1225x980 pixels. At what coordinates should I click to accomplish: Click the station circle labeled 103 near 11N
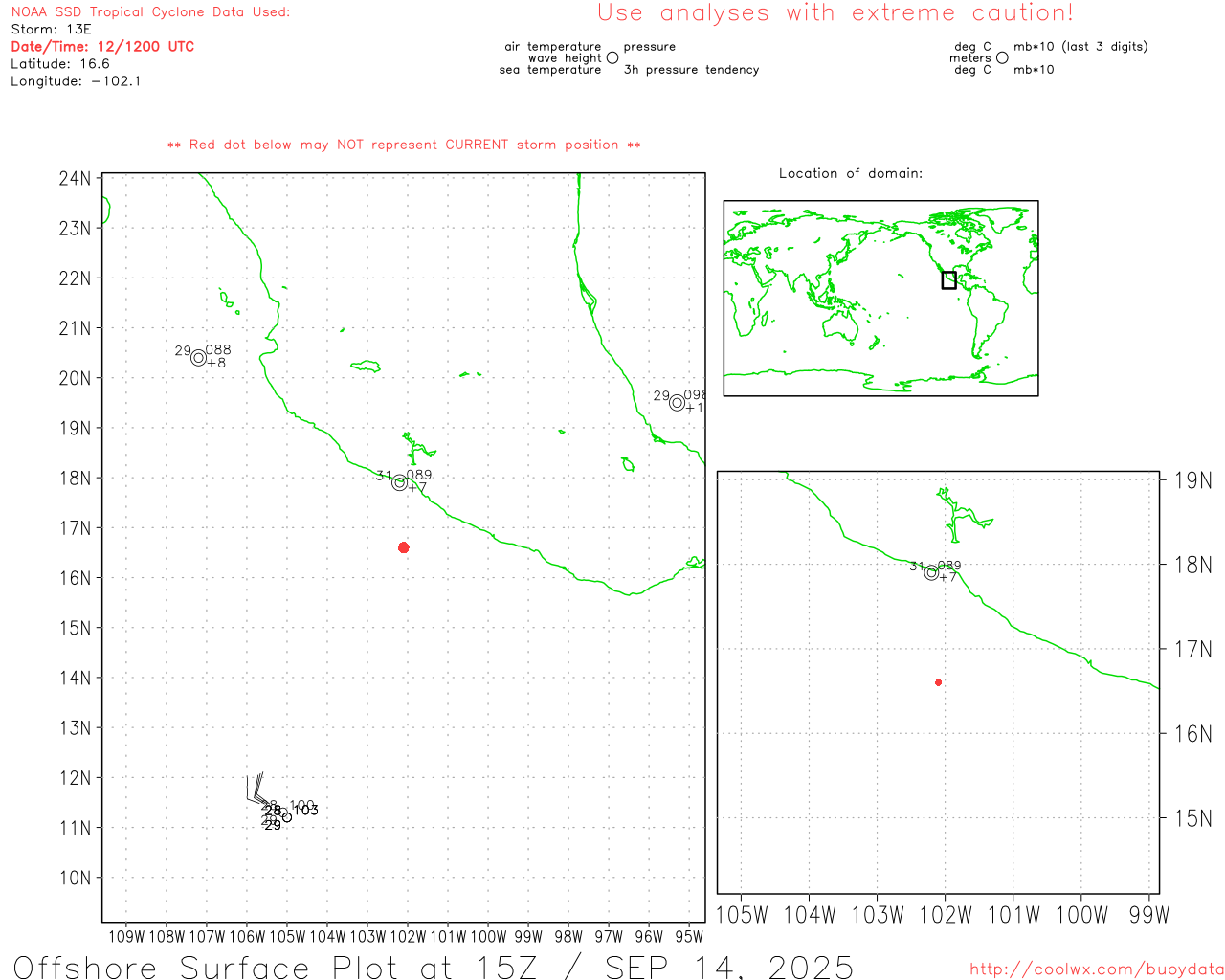pos(286,817)
